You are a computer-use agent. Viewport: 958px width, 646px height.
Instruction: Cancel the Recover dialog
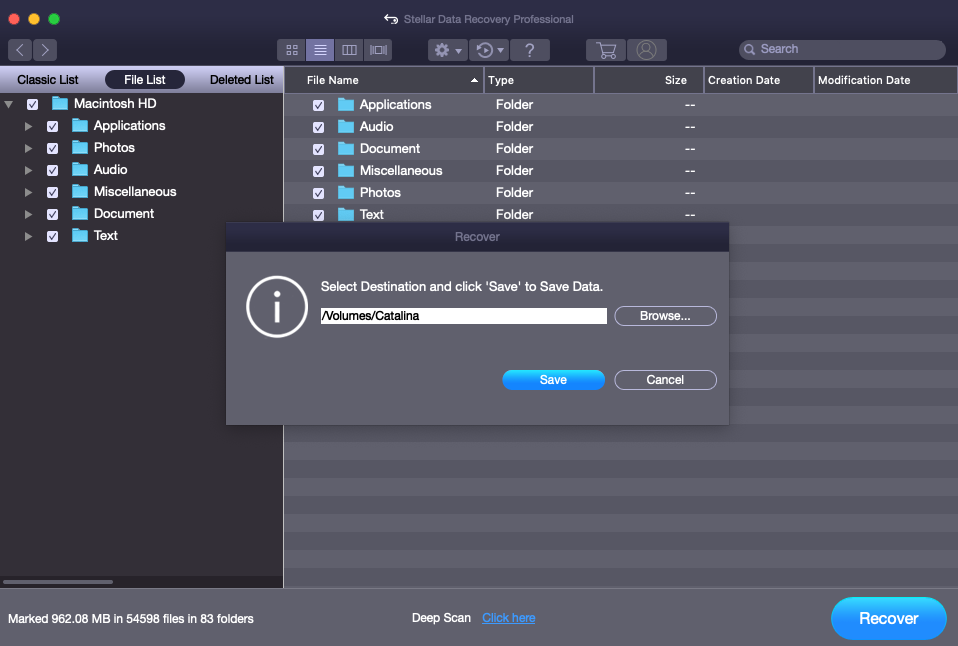point(665,380)
